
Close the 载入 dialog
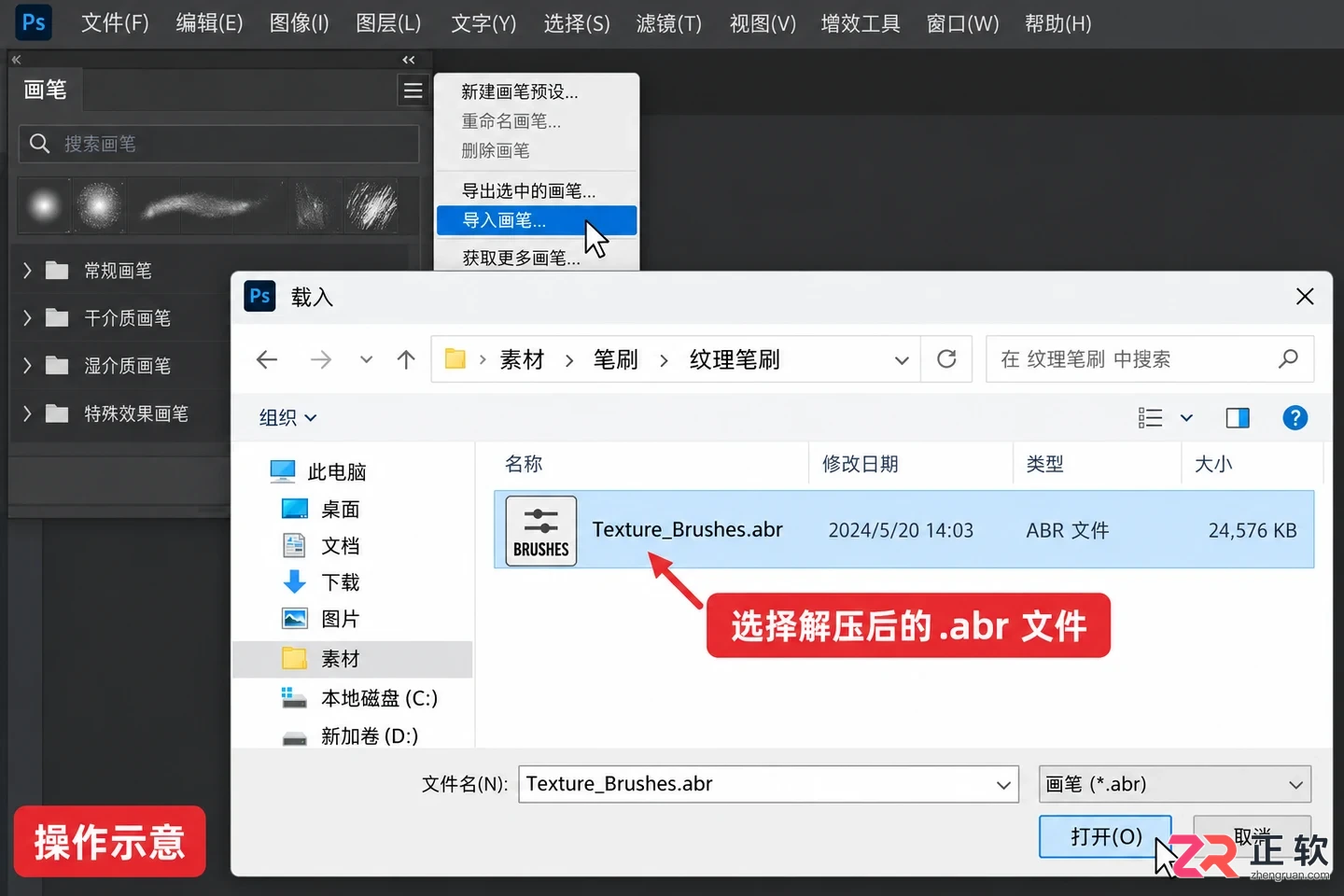point(1305,297)
